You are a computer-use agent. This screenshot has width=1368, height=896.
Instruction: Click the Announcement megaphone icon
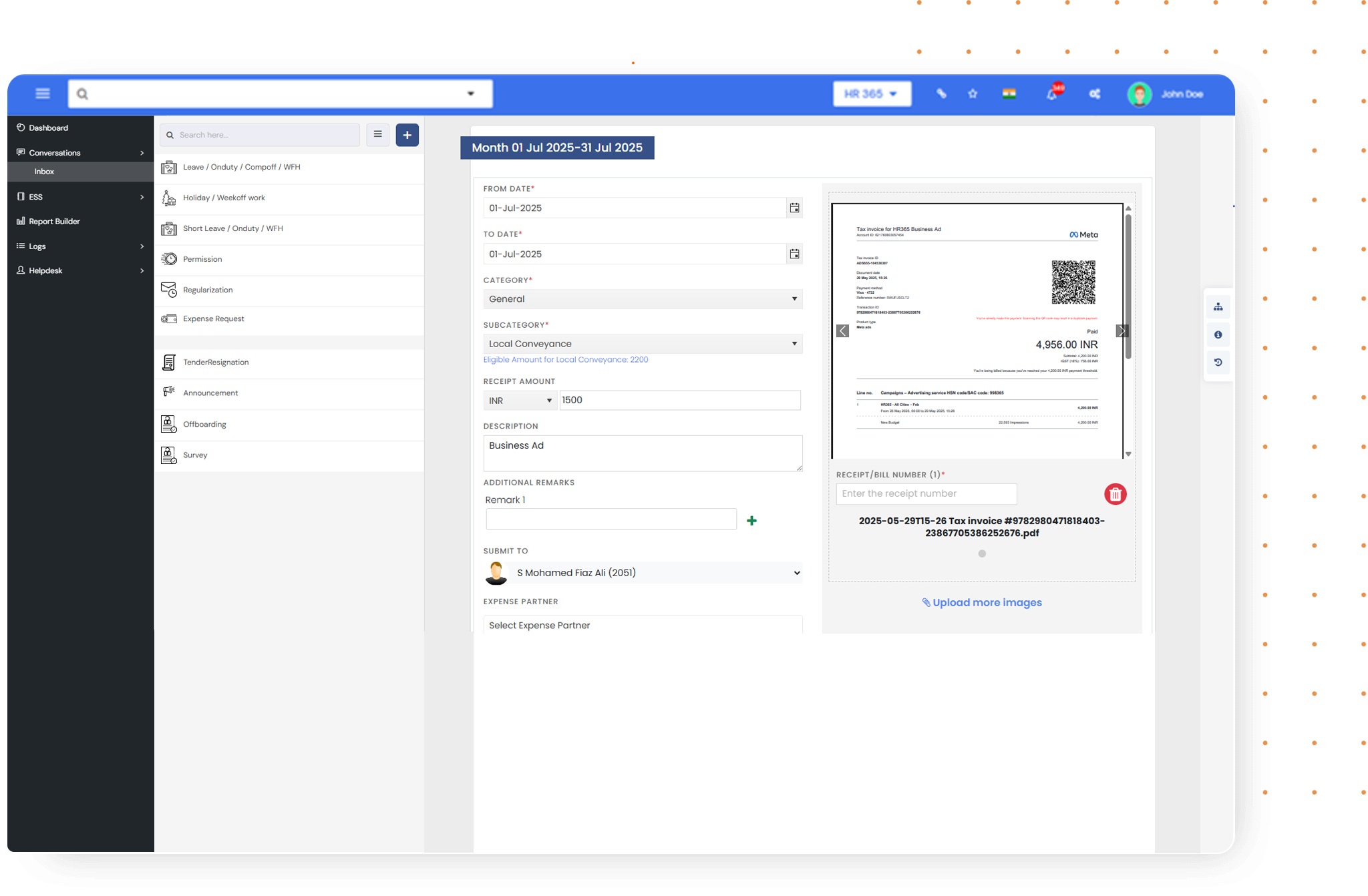(x=169, y=393)
